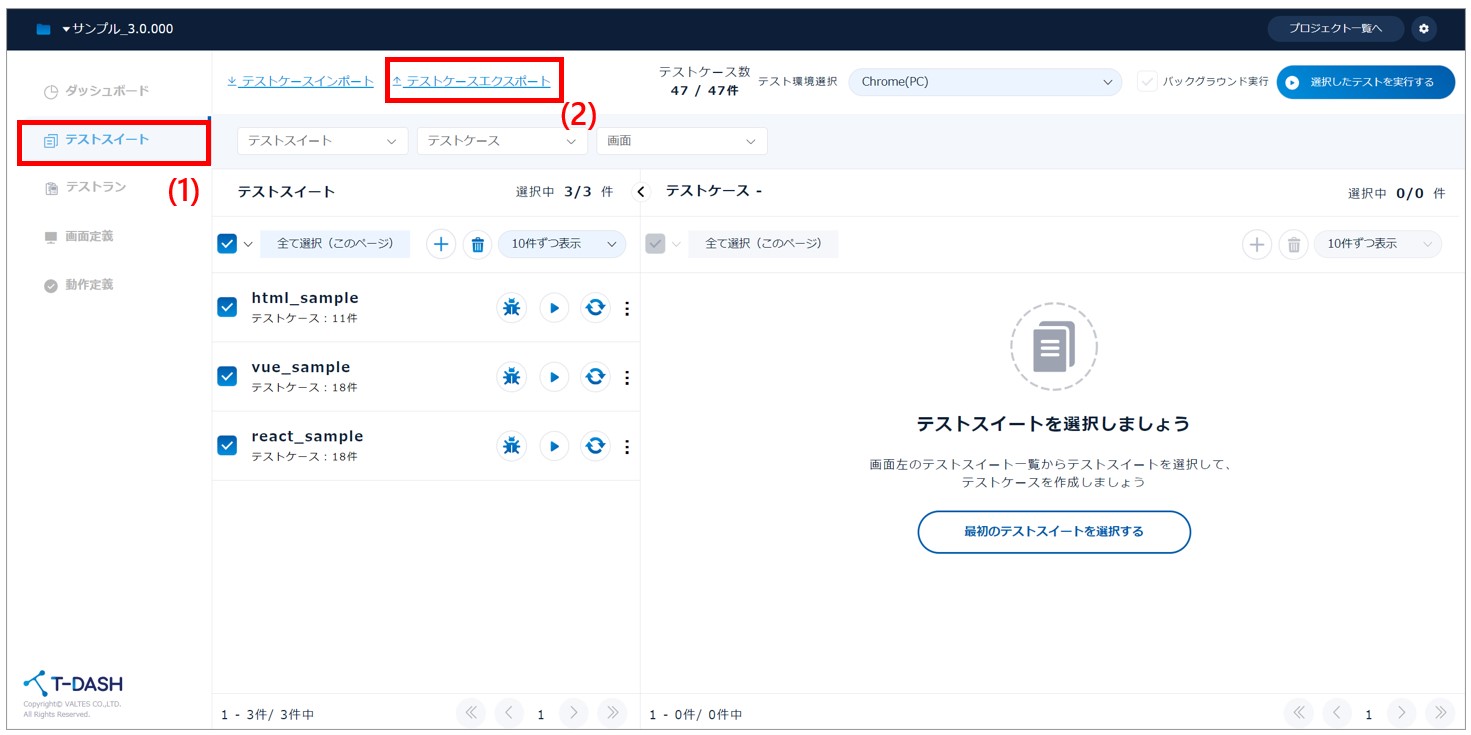Collapse the test suite panel with left chevron
The height and width of the screenshot is (735, 1471).
click(642, 192)
